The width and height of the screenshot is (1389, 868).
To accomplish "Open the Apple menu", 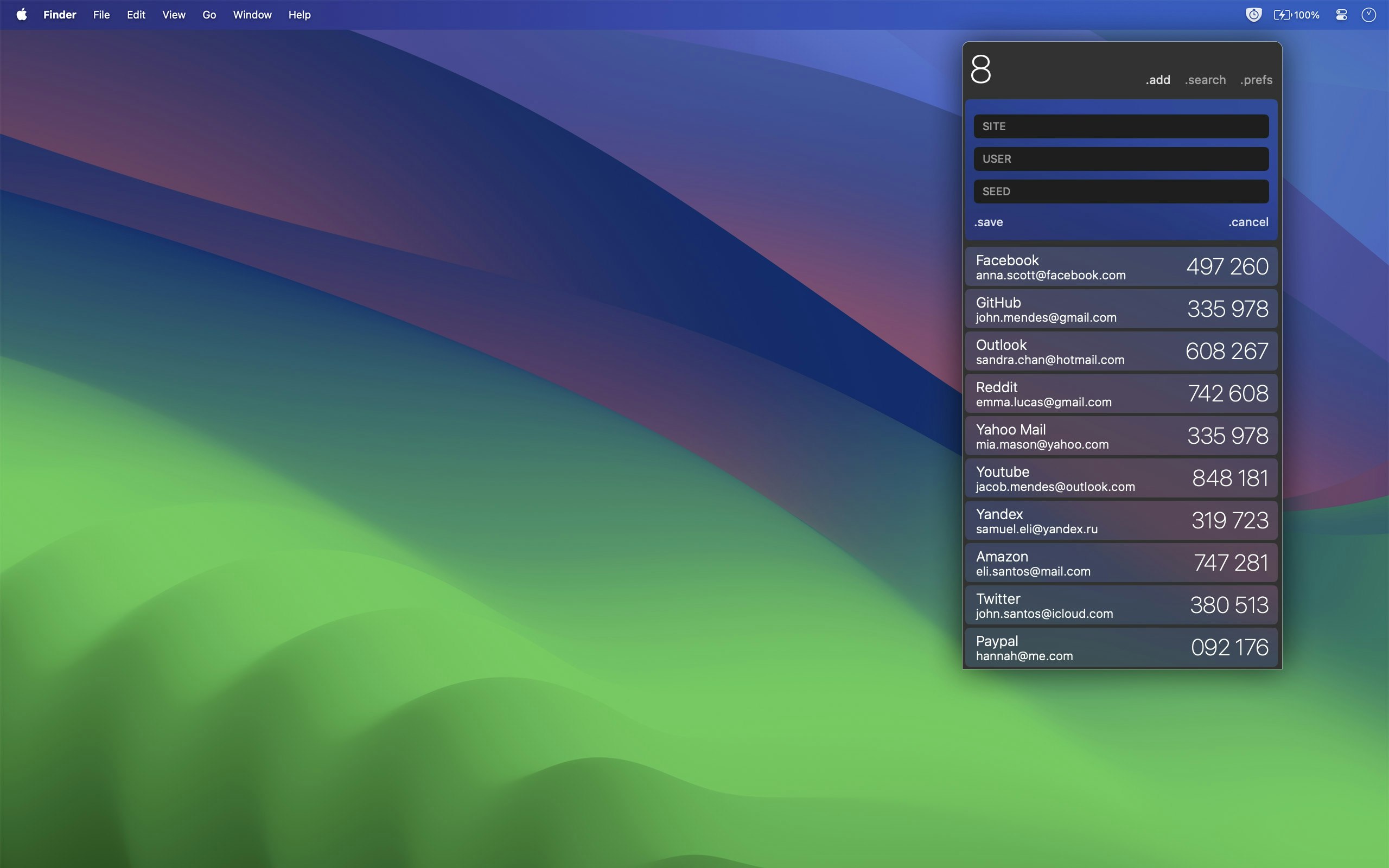I will [22, 15].
